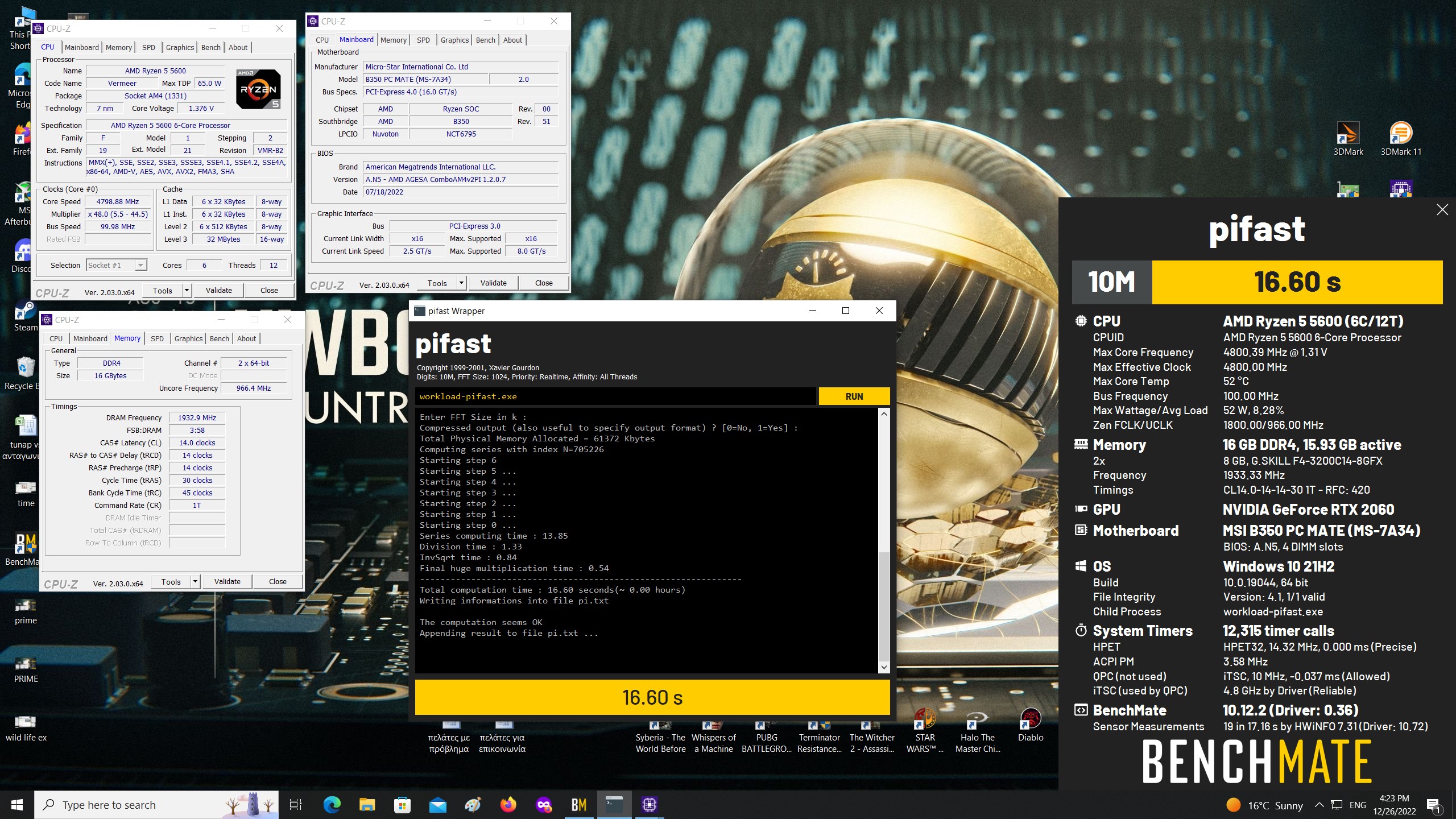Switch to the CPU-Z taskbar icon

pos(649,805)
